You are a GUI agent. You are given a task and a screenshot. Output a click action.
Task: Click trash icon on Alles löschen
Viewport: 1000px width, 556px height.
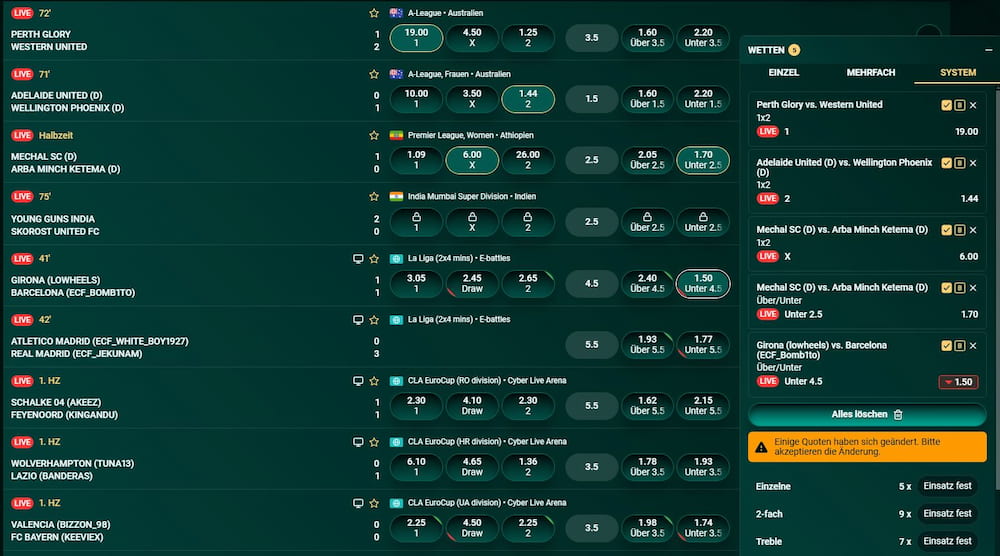point(898,414)
